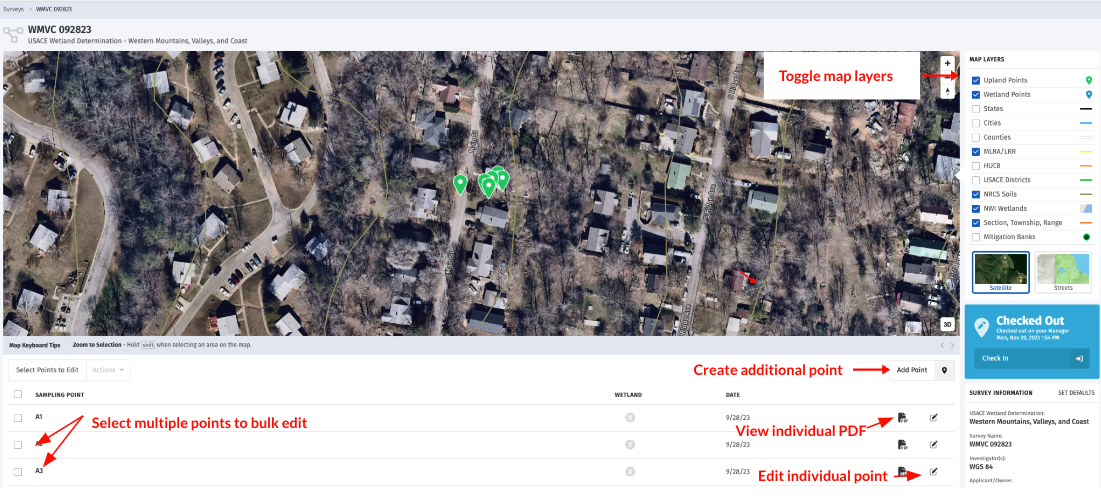Enable the Mitigation Banks layer
Viewport: 1101px width, 499px height.
pyautogui.click(x=976, y=237)
